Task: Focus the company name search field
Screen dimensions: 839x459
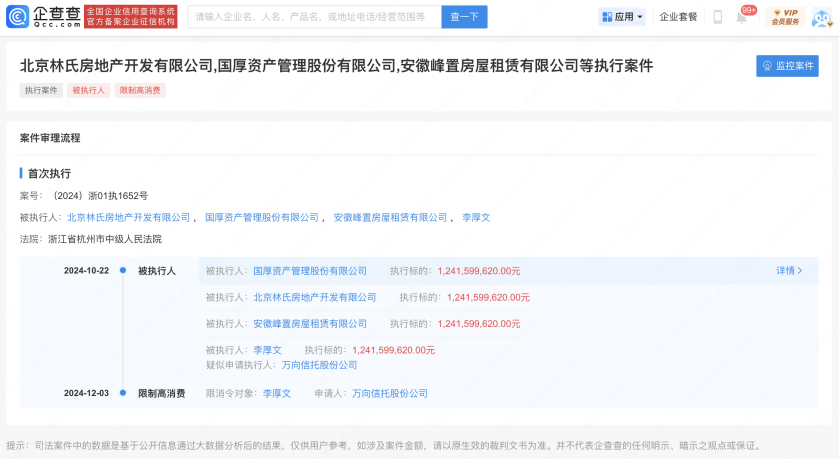Action: pos(310,17)
